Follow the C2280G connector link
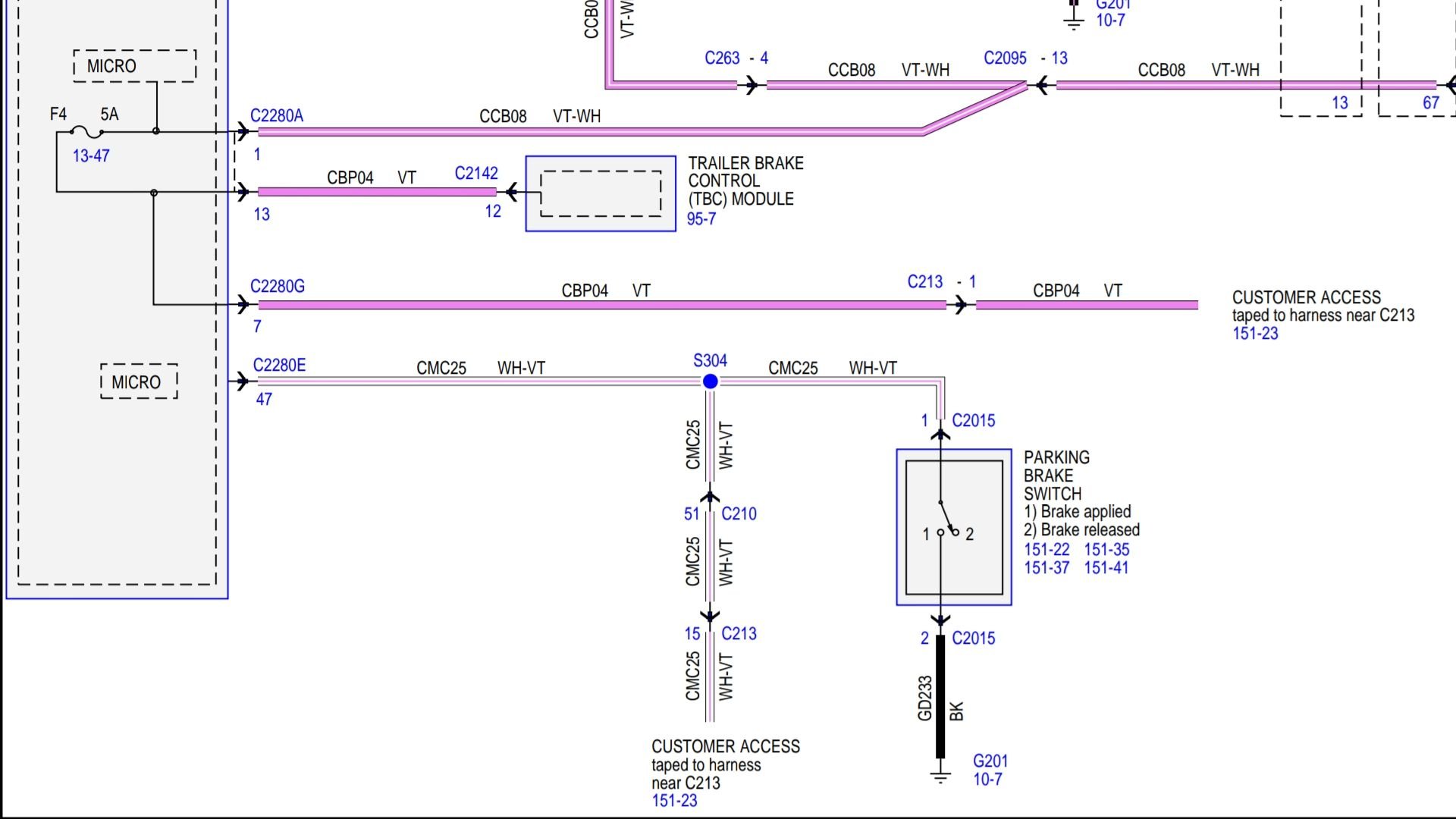The height and width of the screenshot is (819, 1456). tap(278, 287)
